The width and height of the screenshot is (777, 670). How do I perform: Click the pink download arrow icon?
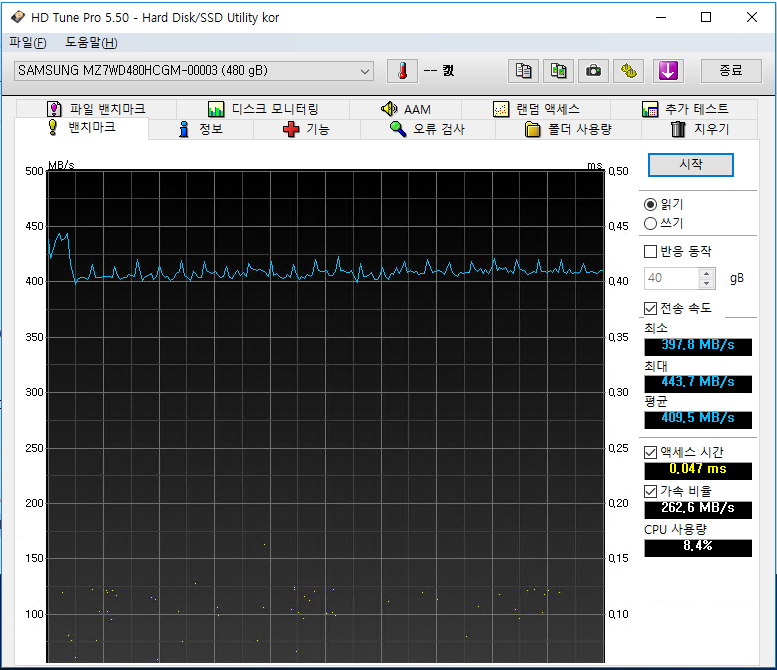click(668, 71)
